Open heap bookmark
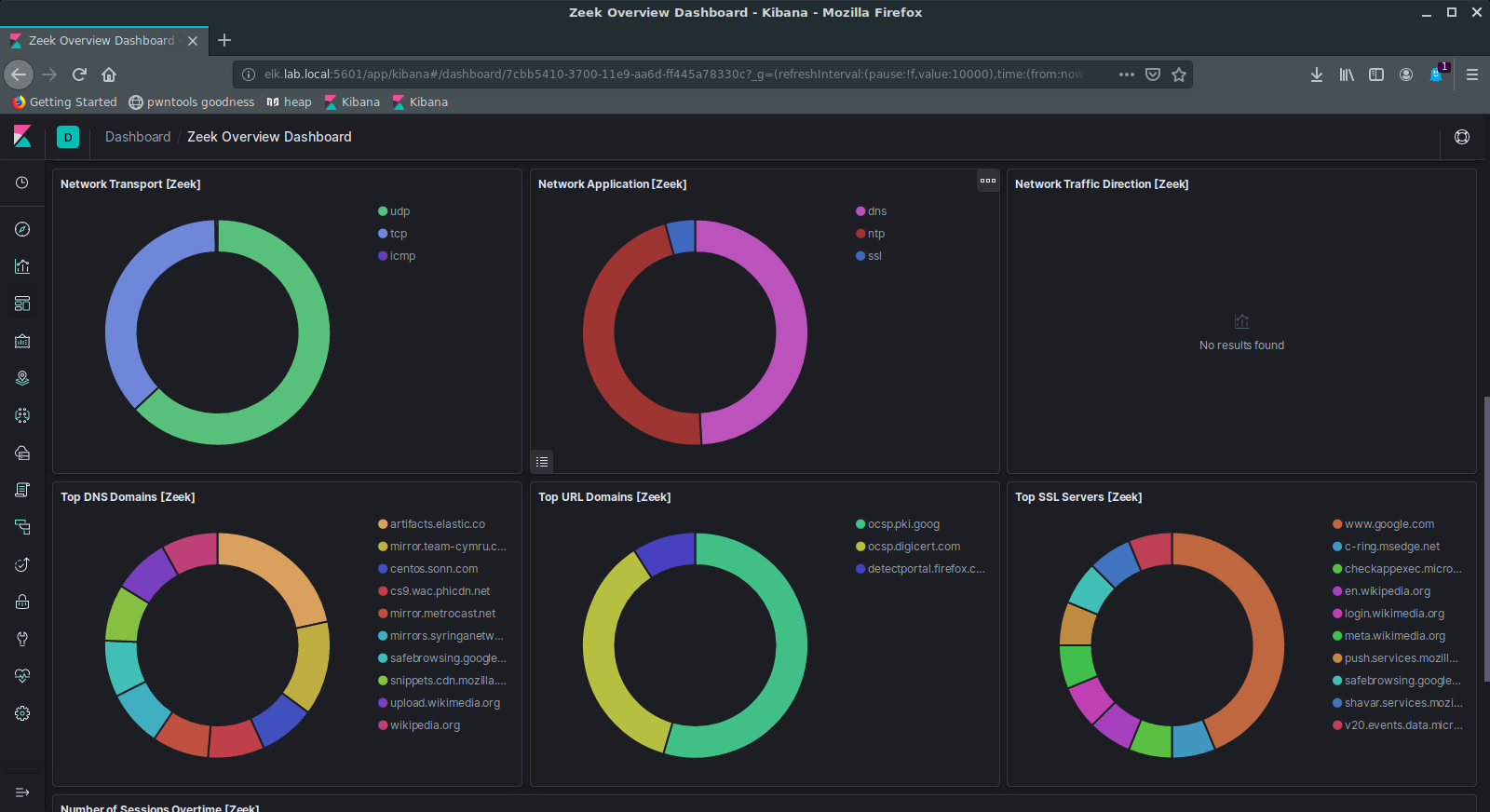 pos(289,102)
